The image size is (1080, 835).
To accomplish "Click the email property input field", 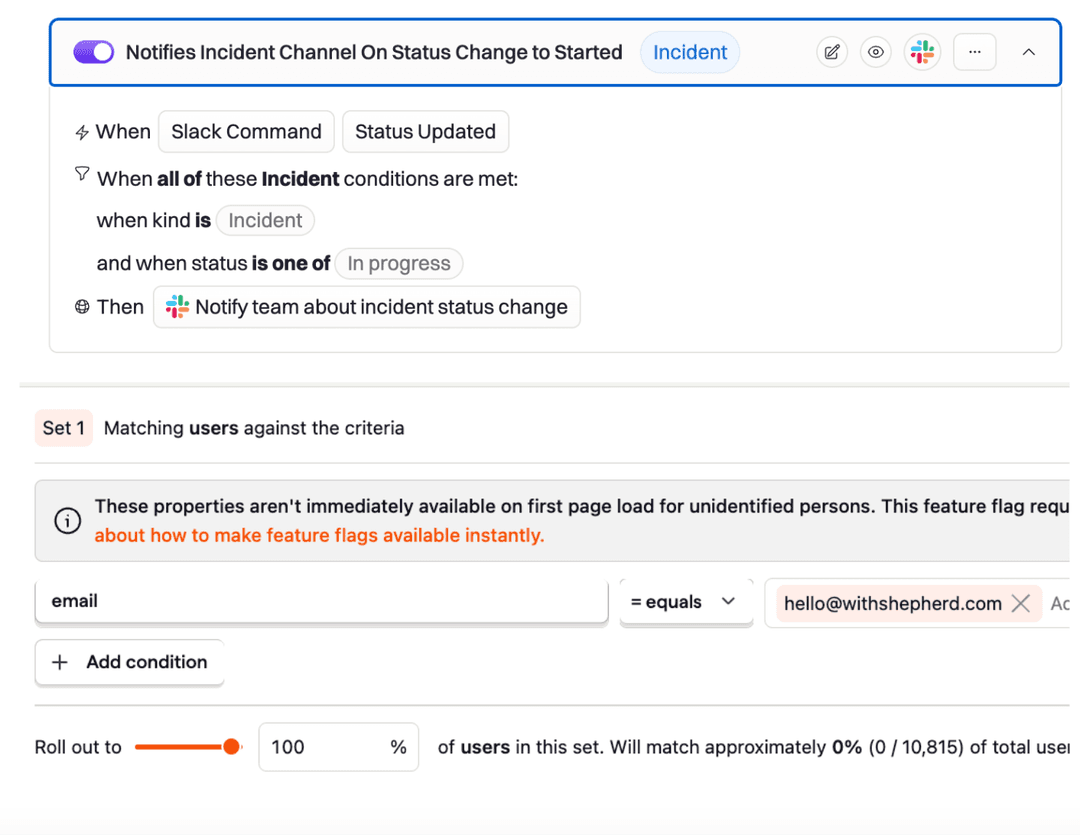I will tap(321, 602).
